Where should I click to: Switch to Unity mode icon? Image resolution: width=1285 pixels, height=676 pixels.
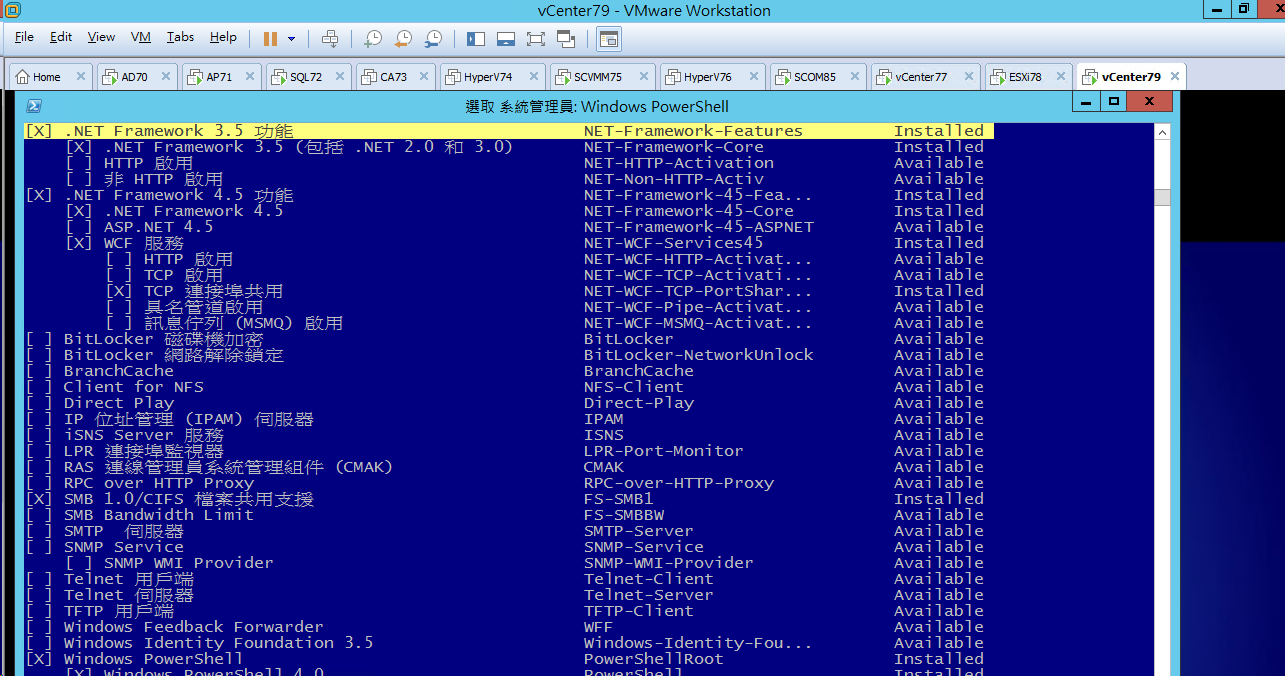(566, 39)
